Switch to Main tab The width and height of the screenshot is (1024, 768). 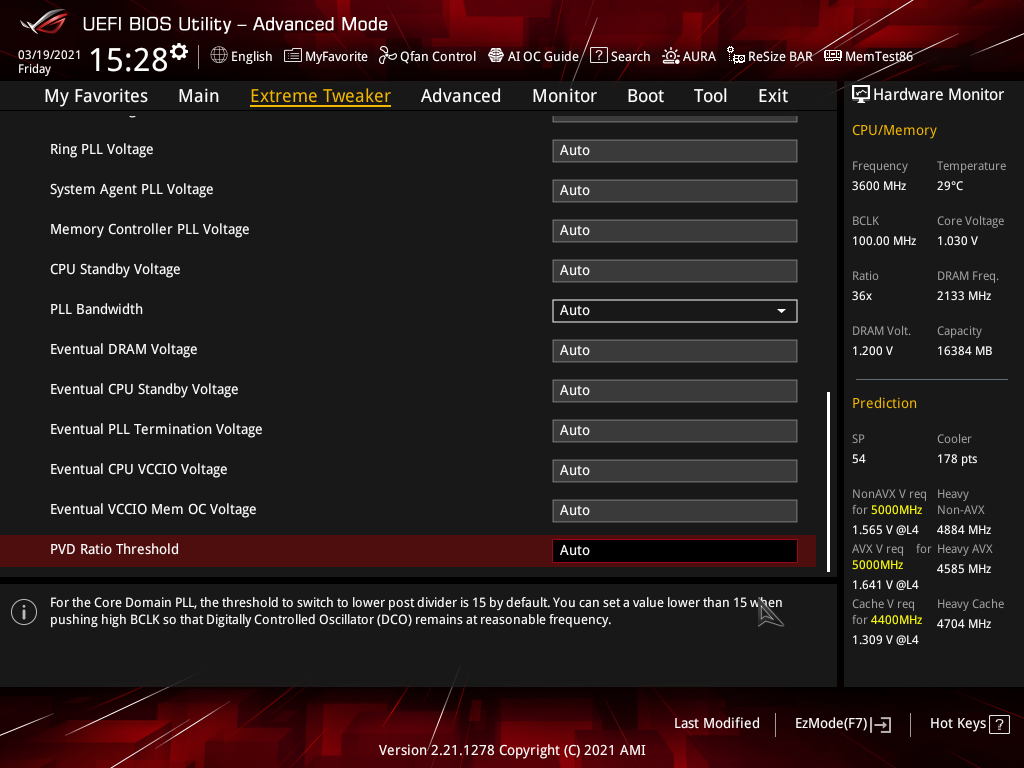click(199, 96)
